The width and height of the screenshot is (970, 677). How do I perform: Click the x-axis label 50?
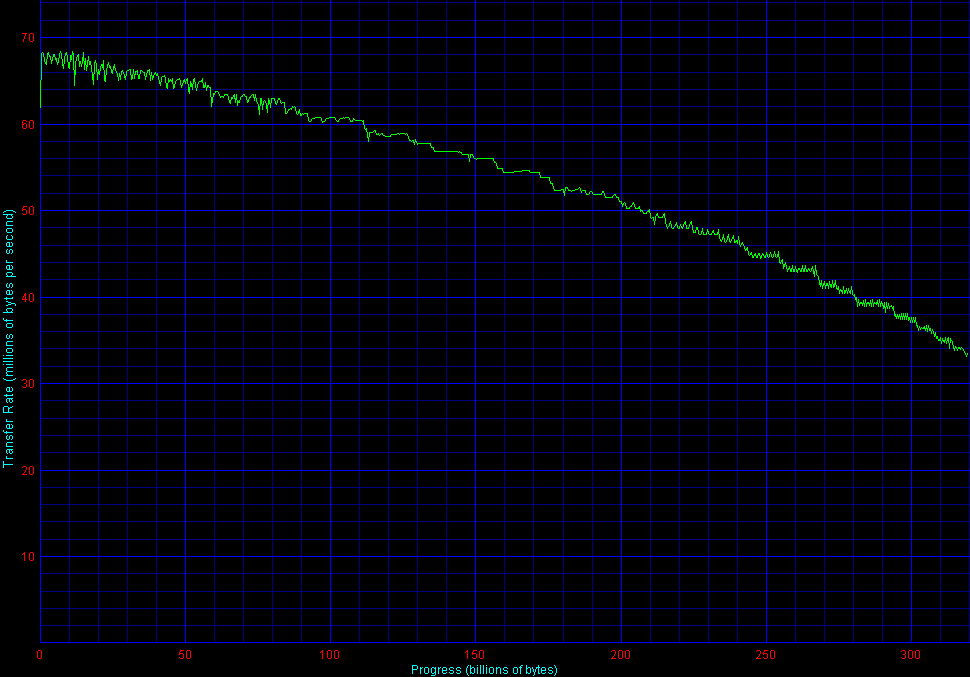click(185, 655)
